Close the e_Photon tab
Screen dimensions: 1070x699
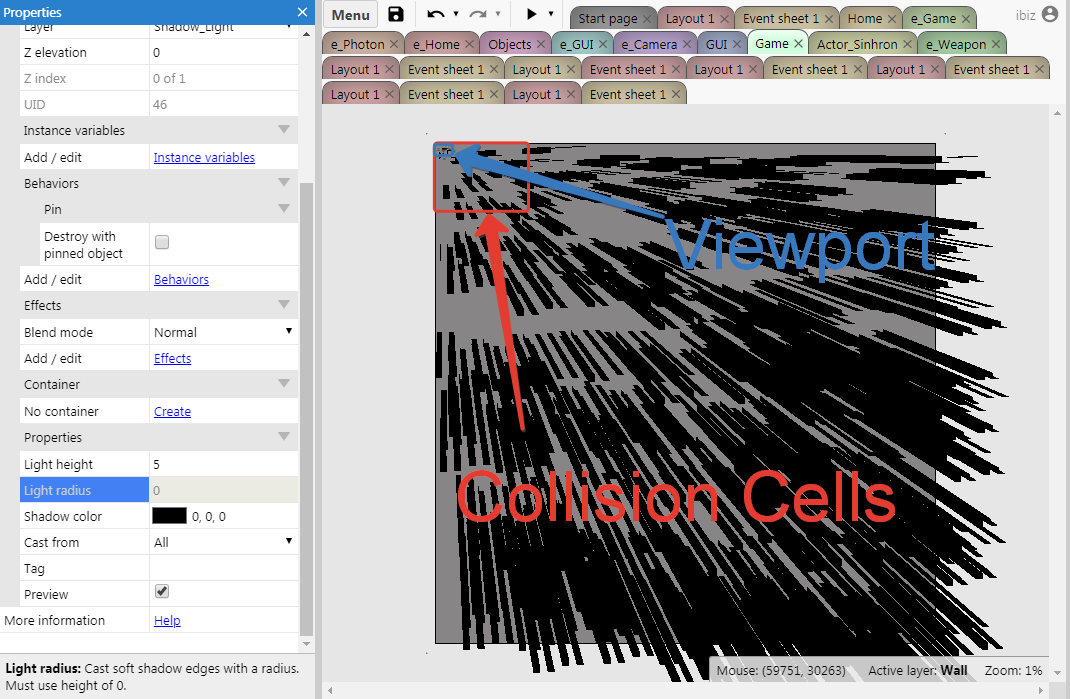[394, 44]
